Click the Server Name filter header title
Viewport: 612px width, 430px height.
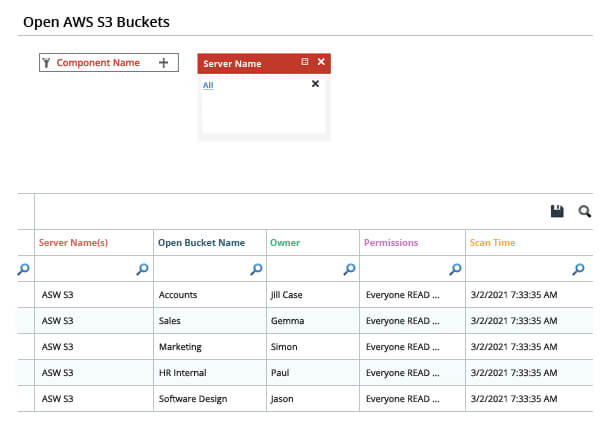[232, 64]
